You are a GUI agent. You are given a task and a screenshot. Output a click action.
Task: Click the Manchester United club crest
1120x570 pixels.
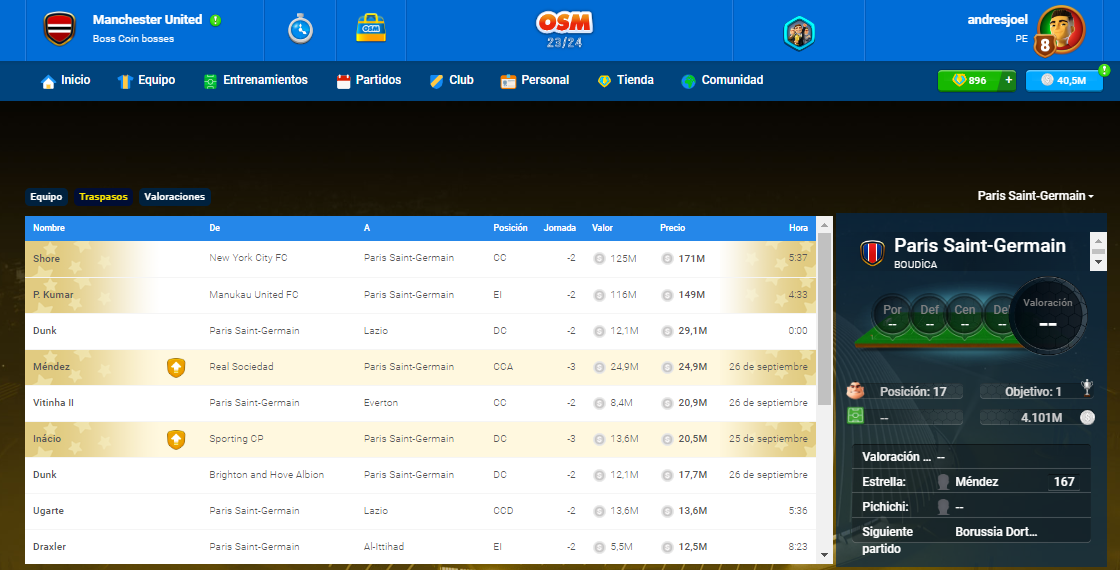click(60, 29)
